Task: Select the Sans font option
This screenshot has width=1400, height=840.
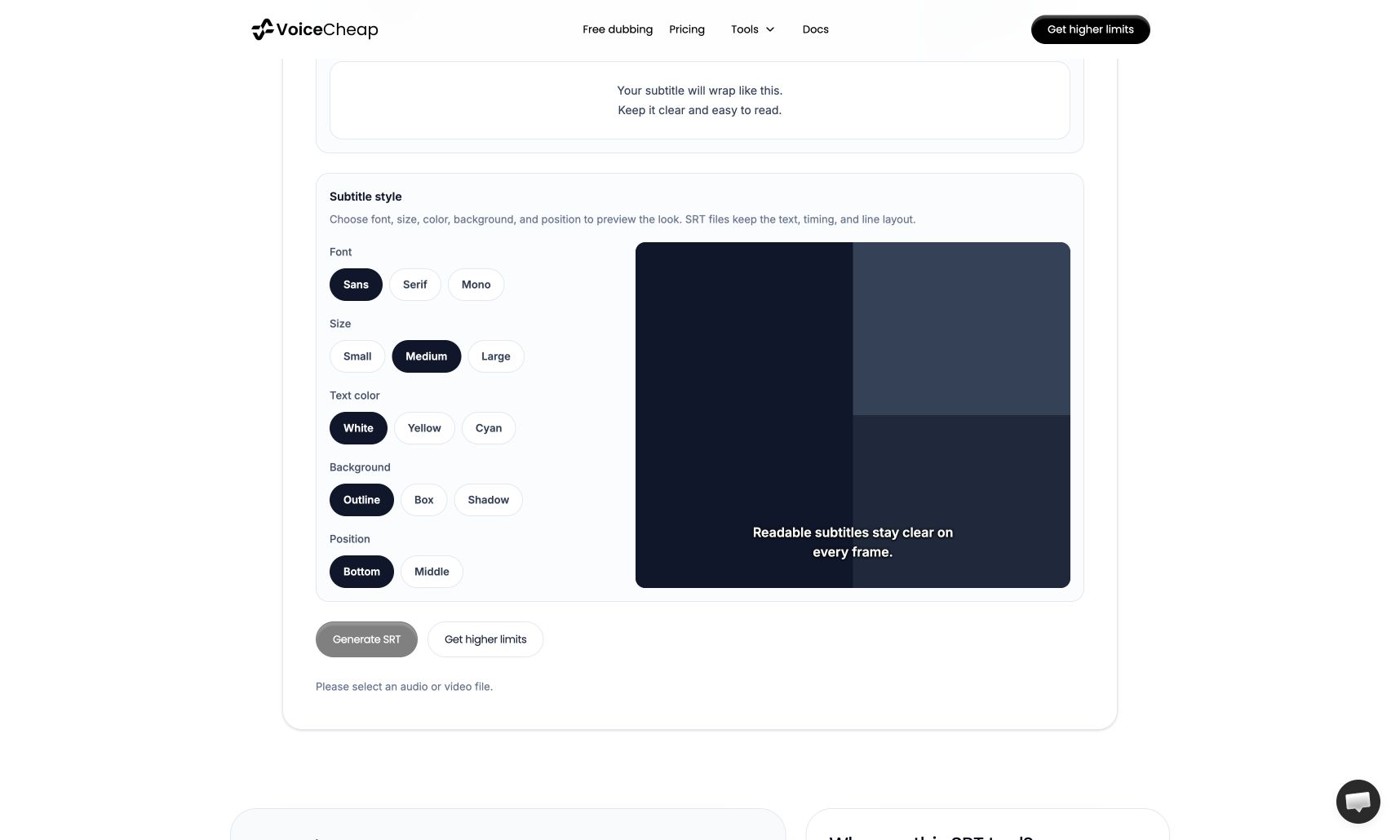Action: (356, 285)
